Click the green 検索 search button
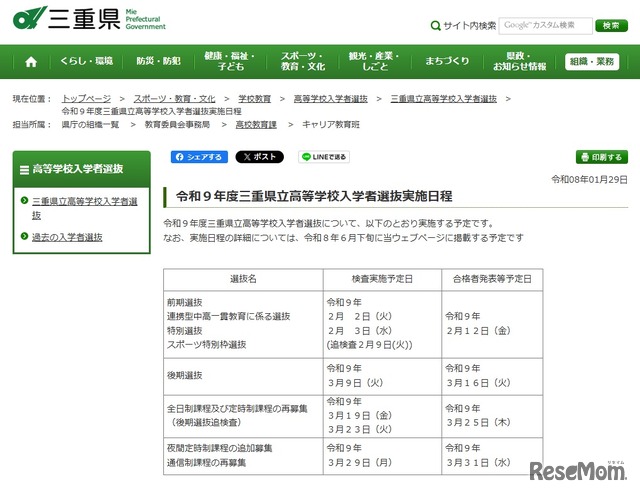This screenshot has height=494, width=640. point(611,26)
